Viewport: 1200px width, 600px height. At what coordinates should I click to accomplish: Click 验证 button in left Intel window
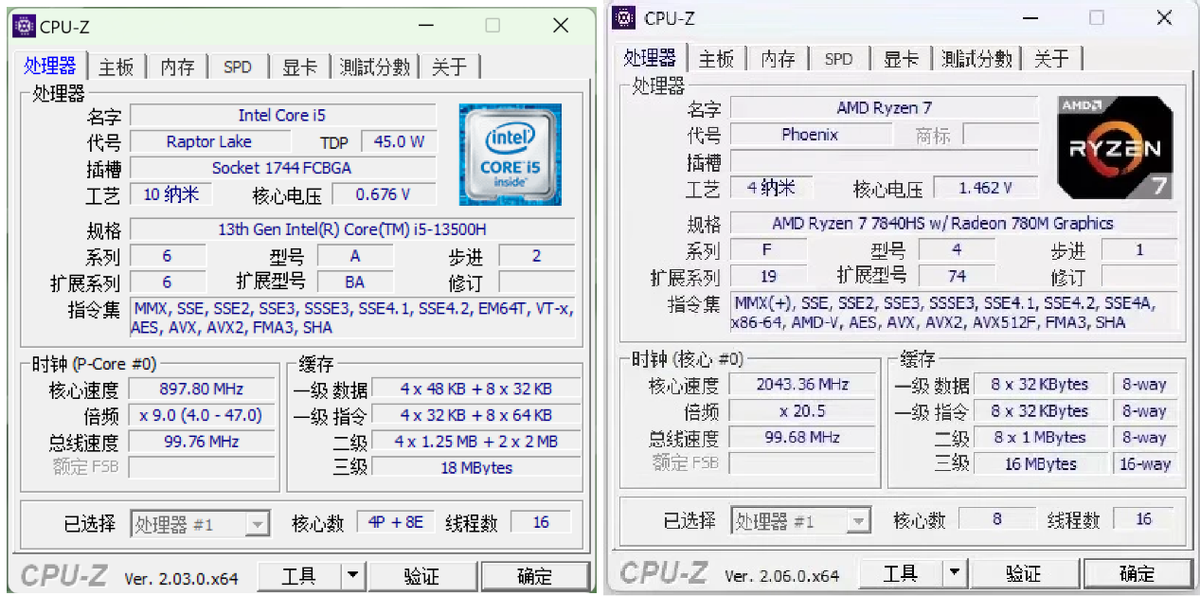(422, 576)
